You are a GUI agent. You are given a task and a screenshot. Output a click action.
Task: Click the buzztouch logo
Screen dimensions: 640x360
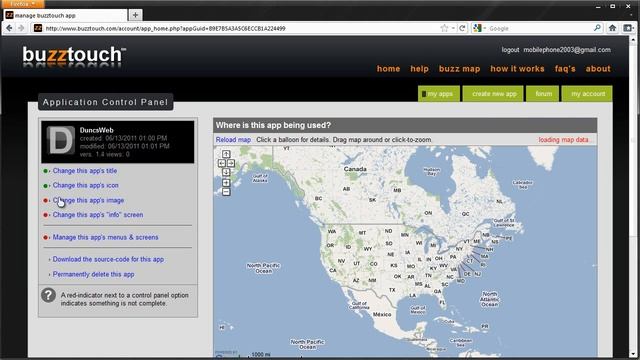tap(74, 56)
